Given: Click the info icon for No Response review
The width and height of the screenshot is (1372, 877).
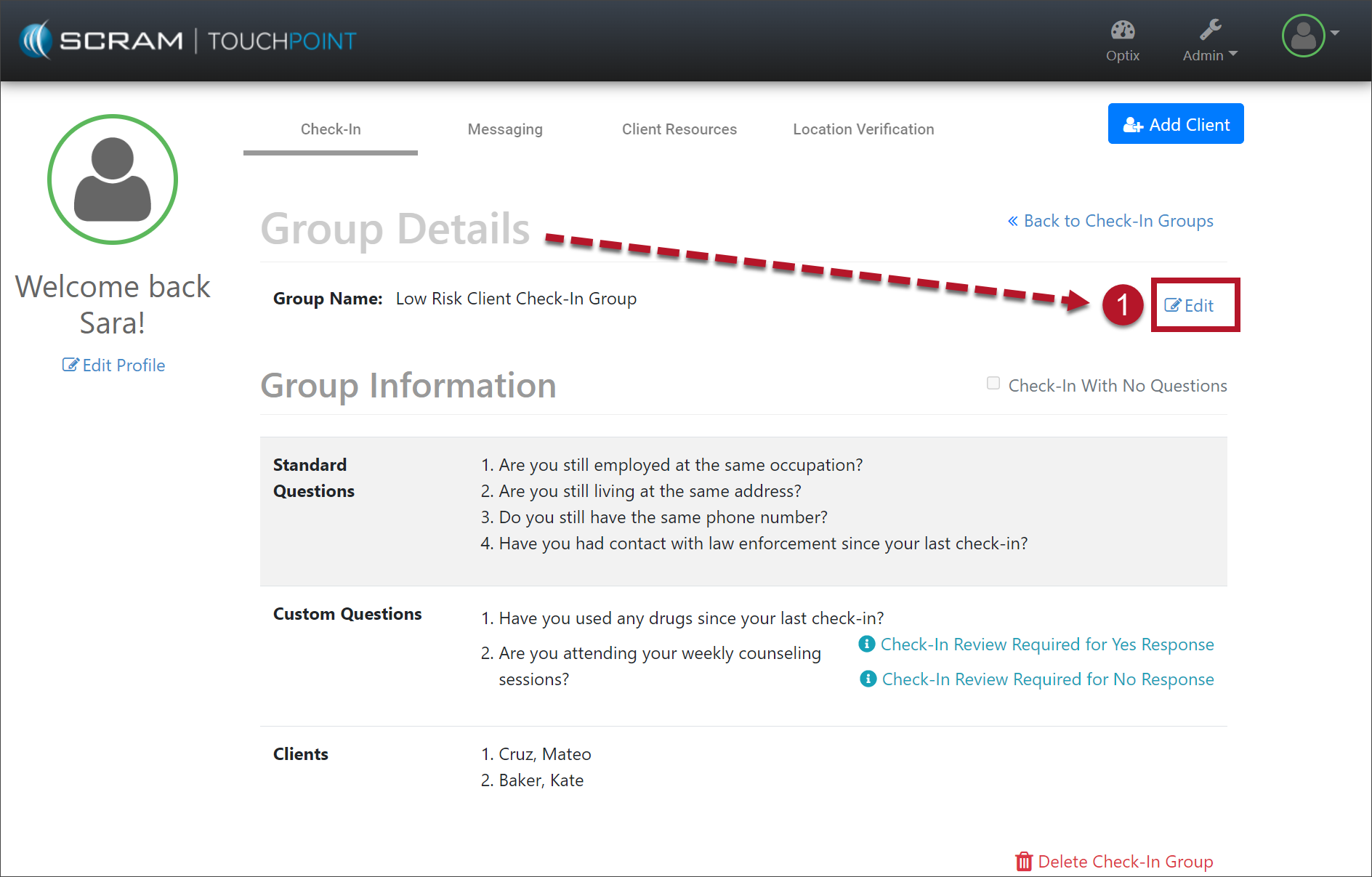Looking at the screenshot, I should coord(868,679).
